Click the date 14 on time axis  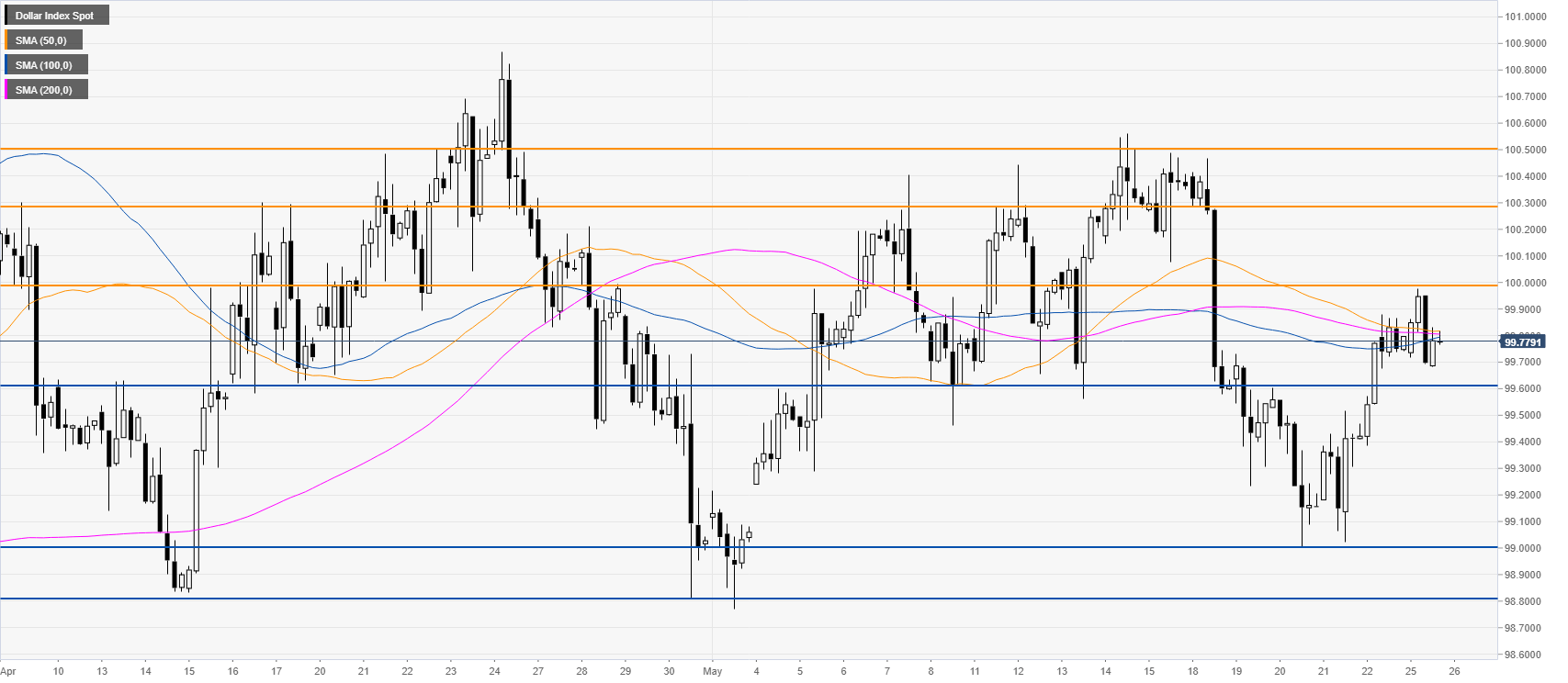point(1105,671)
